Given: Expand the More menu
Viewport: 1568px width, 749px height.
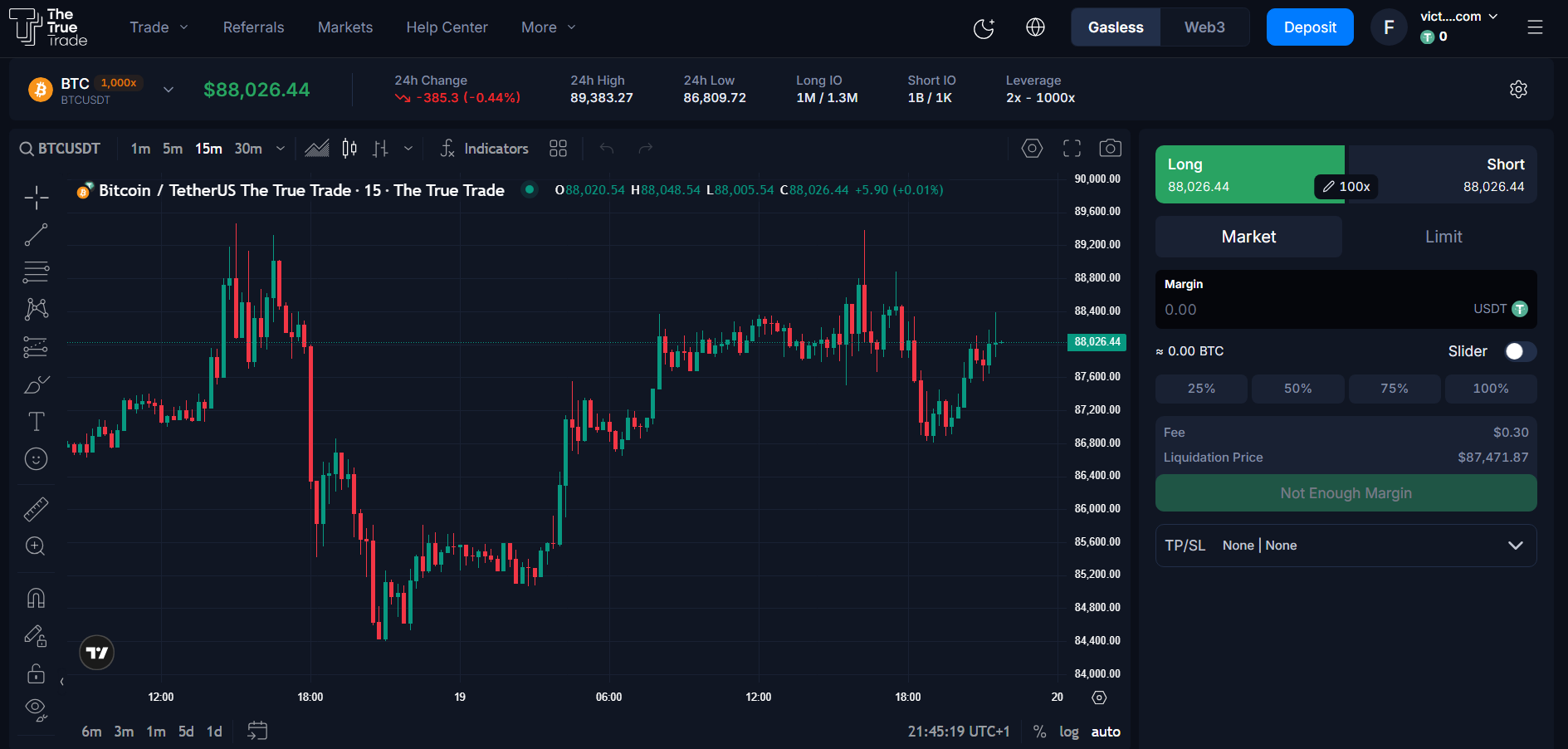Looking at the screenshot, I should coord(548,27).
